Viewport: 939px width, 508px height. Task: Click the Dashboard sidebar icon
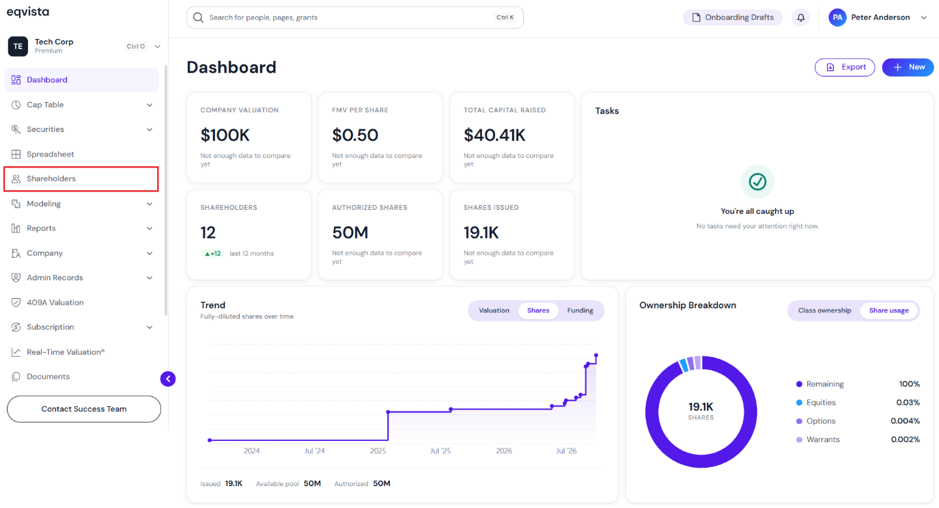[16, 80]
